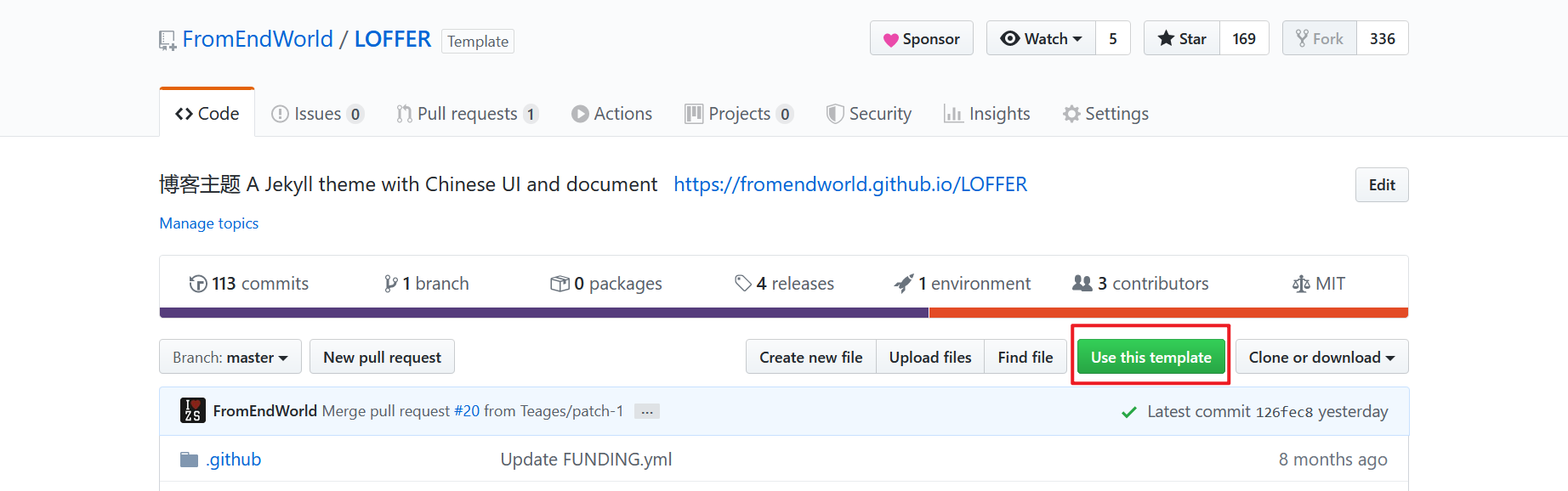Click the FromEndWorld avatar in the commit row
This screenshot has width=1568, height=491.
(193, 410)
